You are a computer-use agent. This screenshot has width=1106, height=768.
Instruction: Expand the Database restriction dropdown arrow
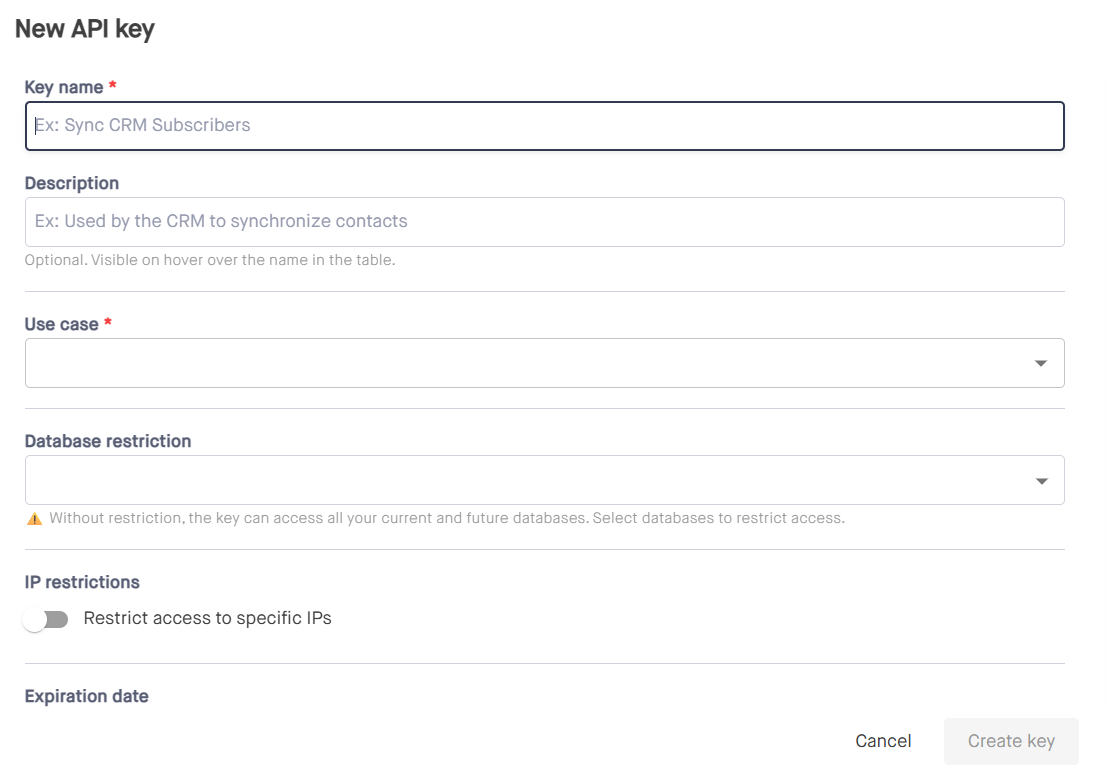(x=1041, y=481)
